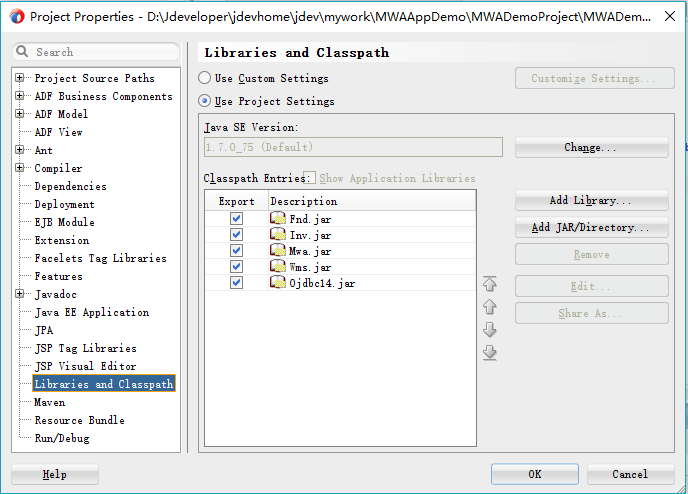The height and width of the screenshot is (494, 688).
Task: Expand ADF Business Components node
Action: tap(19, 96)
